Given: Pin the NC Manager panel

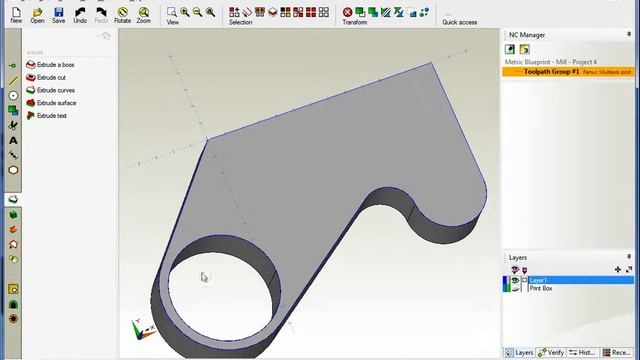Looking at the screenshot, I should (629, 35).
